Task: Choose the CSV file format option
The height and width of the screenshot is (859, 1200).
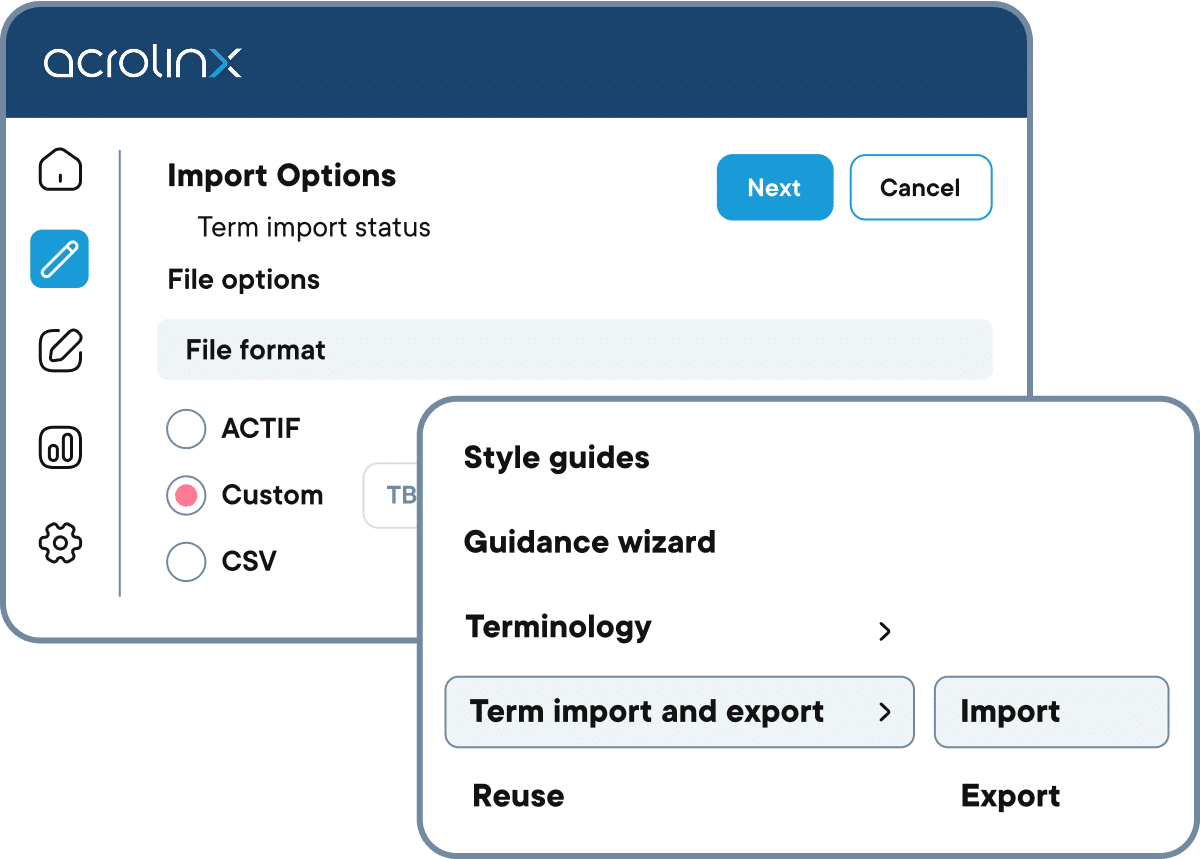Action: tap(186, 561)
